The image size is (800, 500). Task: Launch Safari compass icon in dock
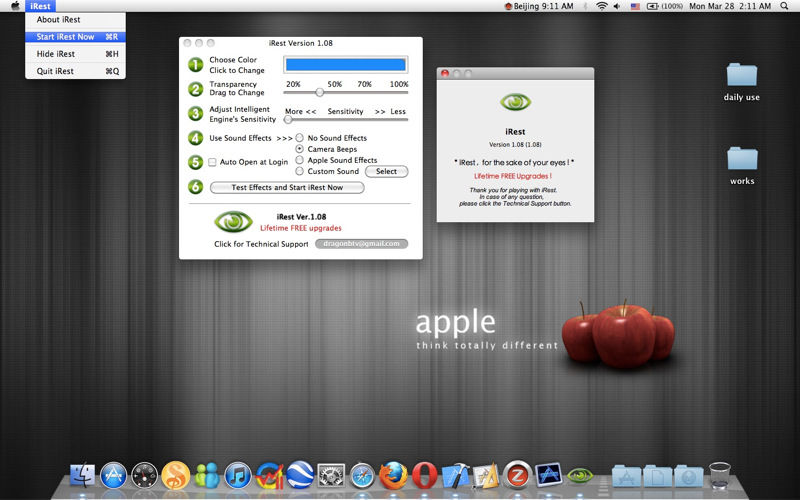pos(362,476)
